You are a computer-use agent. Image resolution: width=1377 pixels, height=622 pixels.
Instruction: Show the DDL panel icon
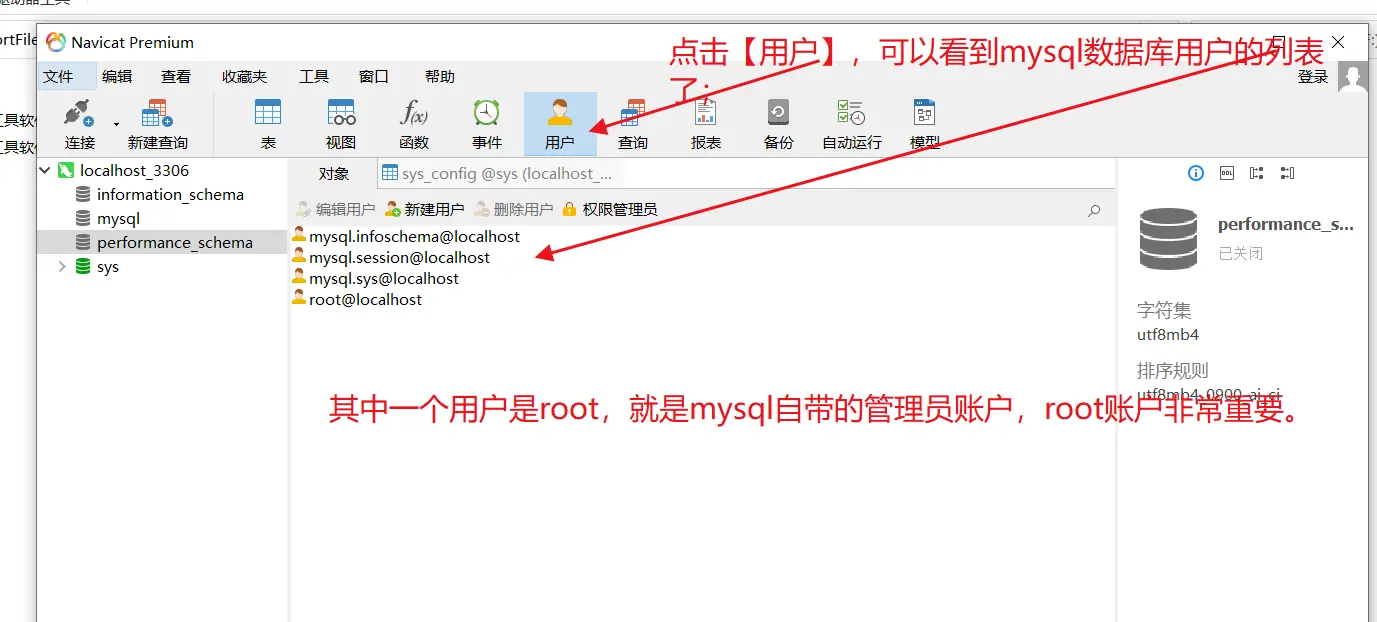pyautogui.click(x=1227, y=173)
